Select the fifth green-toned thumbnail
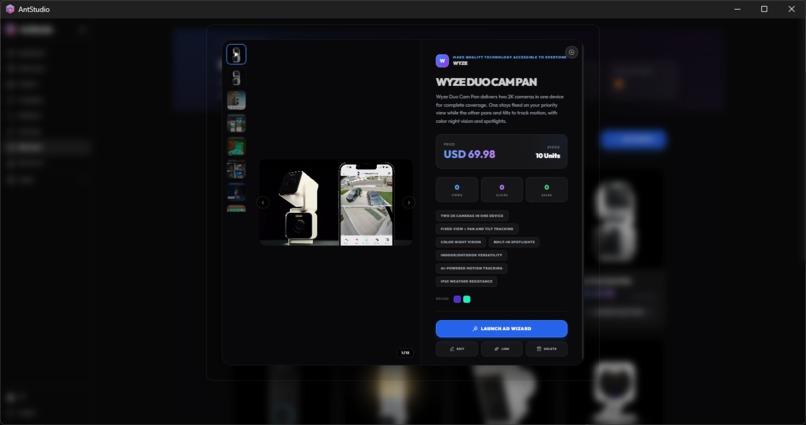Viewport: 806px width, 425px height. (236, 146)
